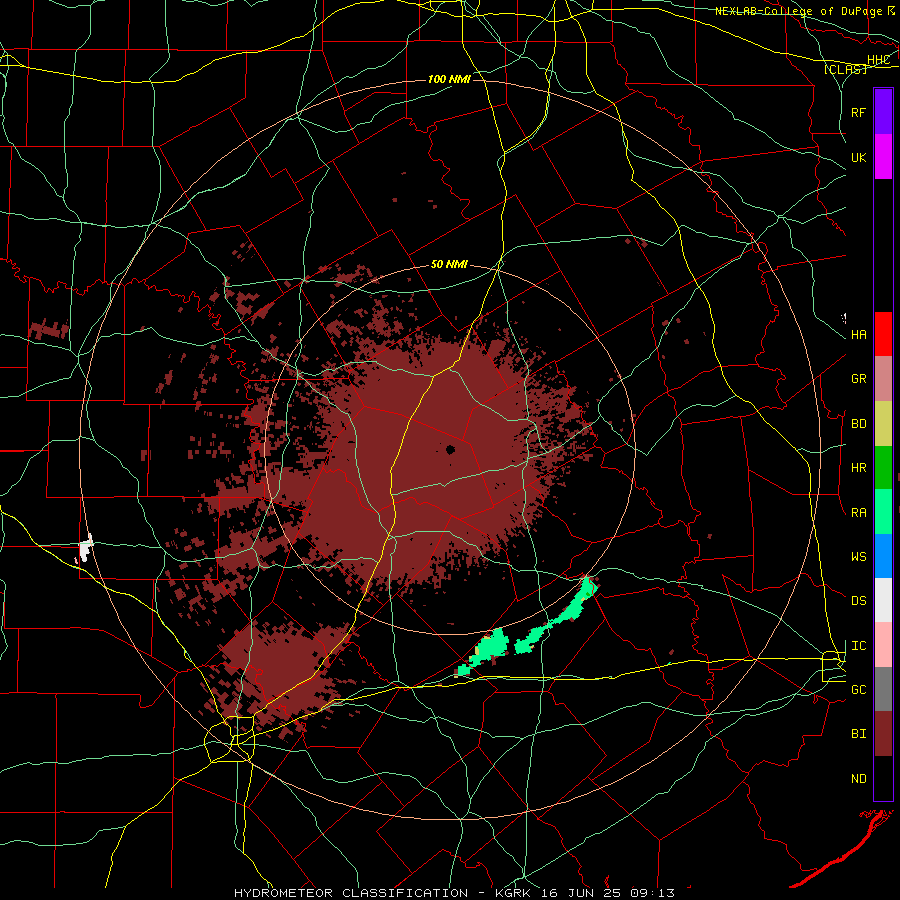
Task: Click the black radar site dot at center
Action: [x=451, y=449]
